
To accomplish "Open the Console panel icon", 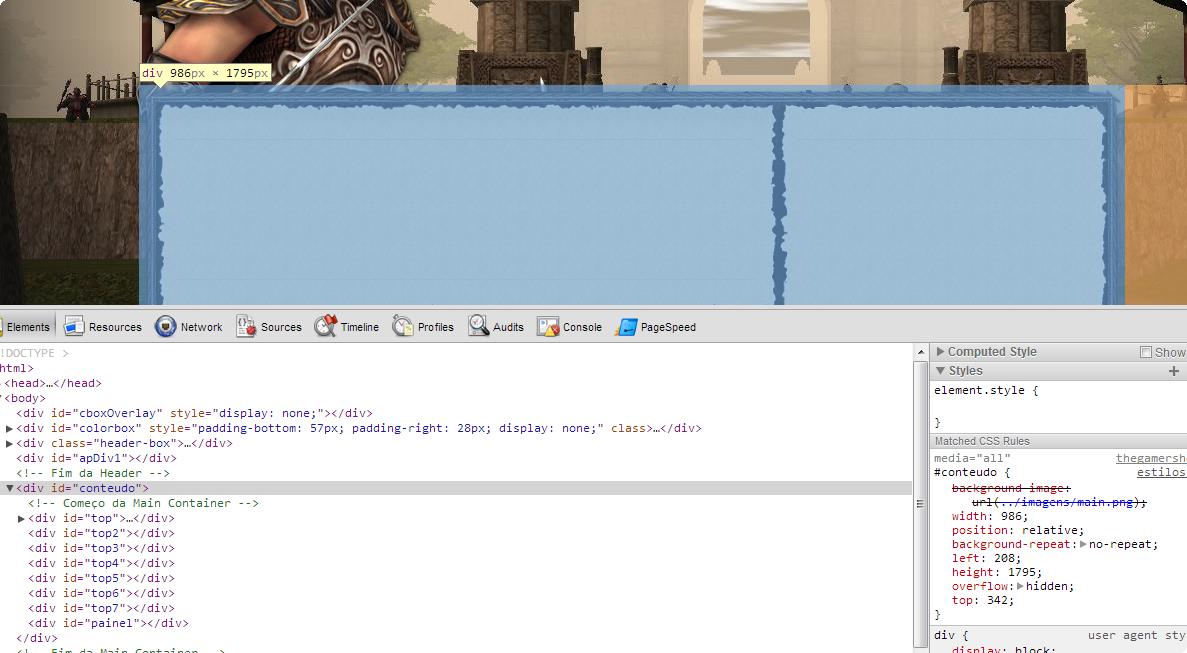I will tap(548, 326).
